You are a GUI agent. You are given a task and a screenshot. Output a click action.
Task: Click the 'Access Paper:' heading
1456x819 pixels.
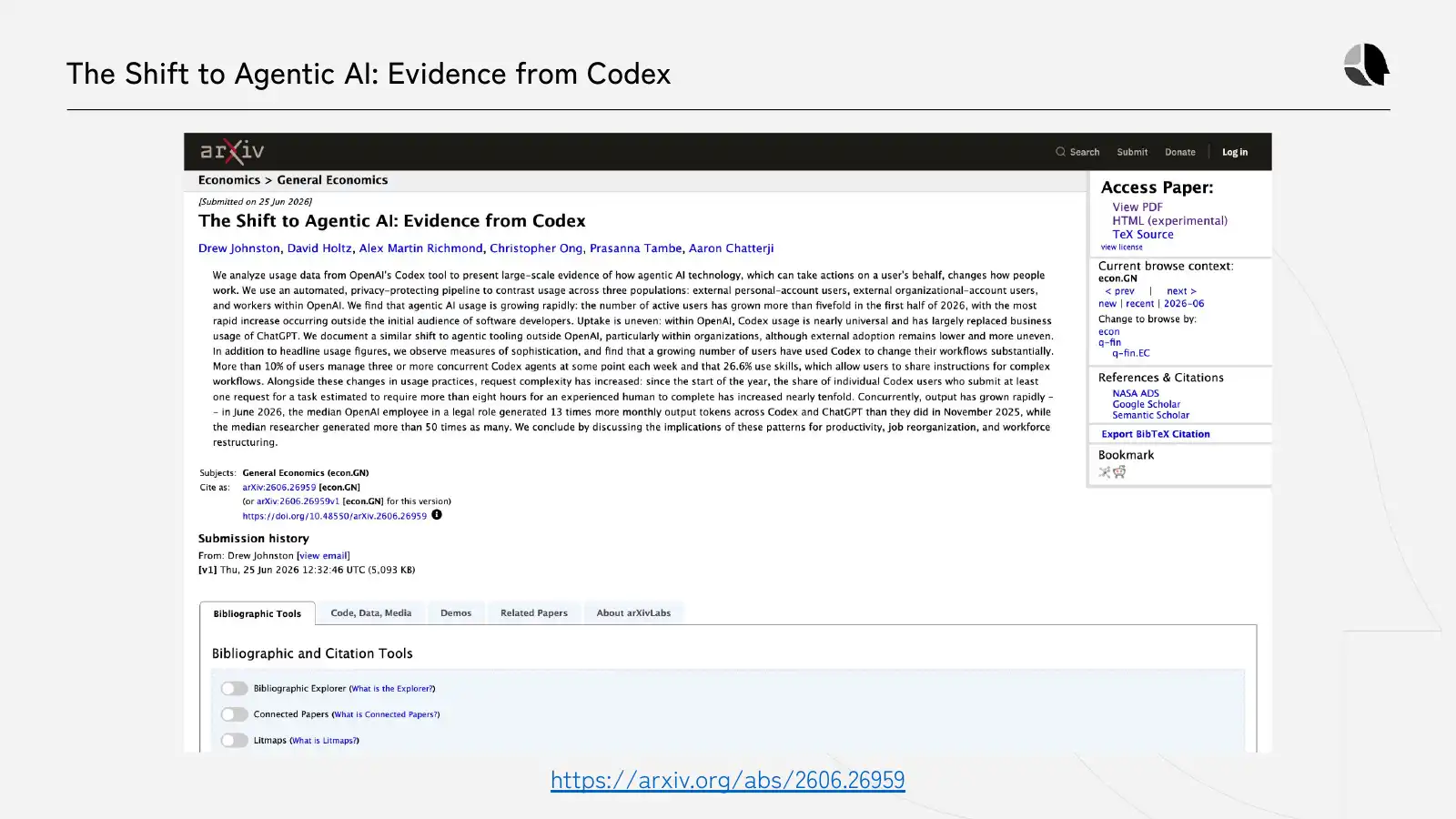(x=1157, y=187)
